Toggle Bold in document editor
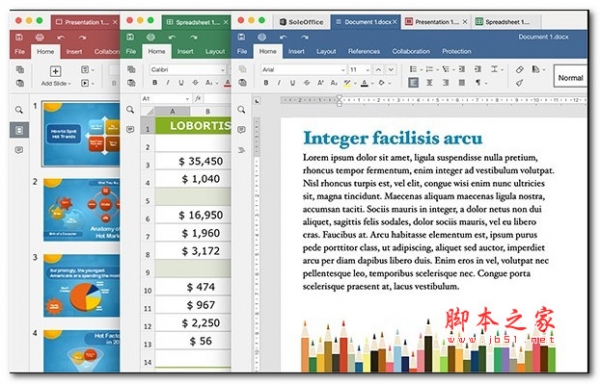600x384 pixels. click(x=266, y=83)
